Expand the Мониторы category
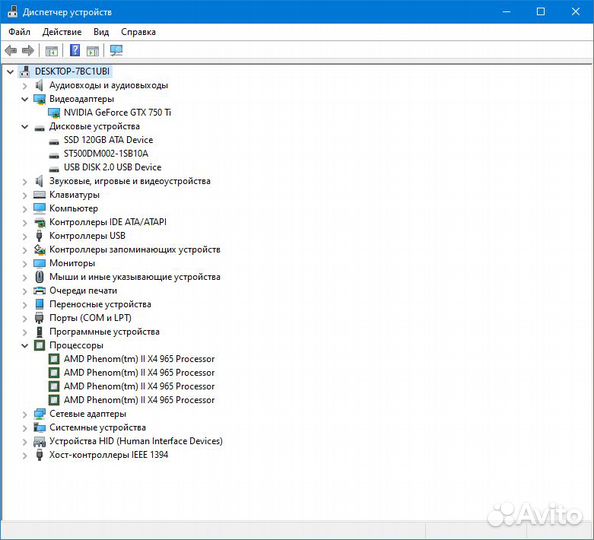 [x=25, y=264]
